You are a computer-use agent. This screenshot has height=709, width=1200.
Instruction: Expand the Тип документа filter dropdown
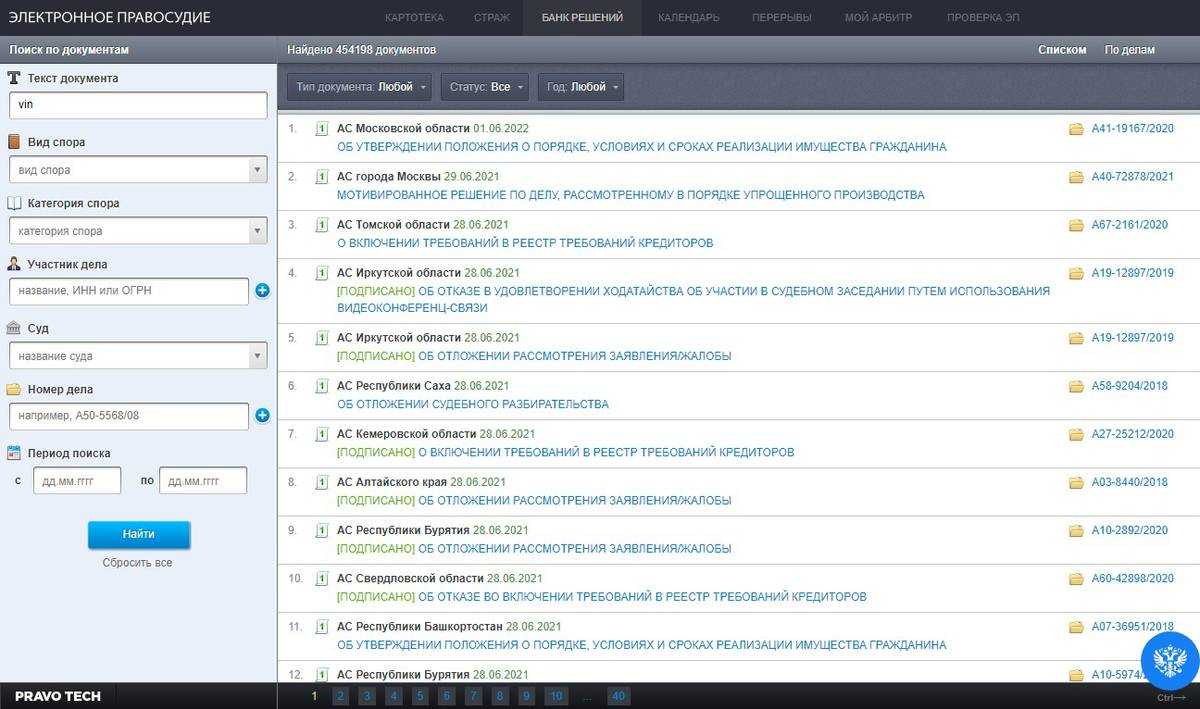point(360,87)
